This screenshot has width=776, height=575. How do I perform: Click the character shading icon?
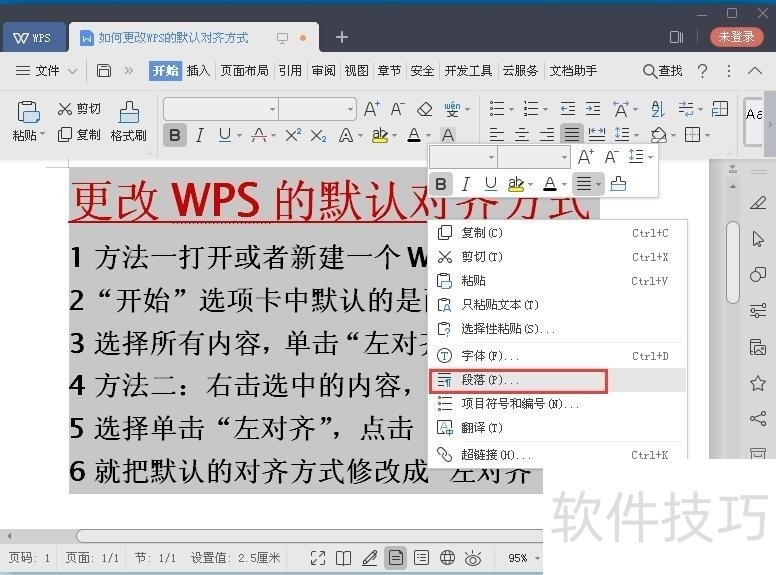point(448,135)
